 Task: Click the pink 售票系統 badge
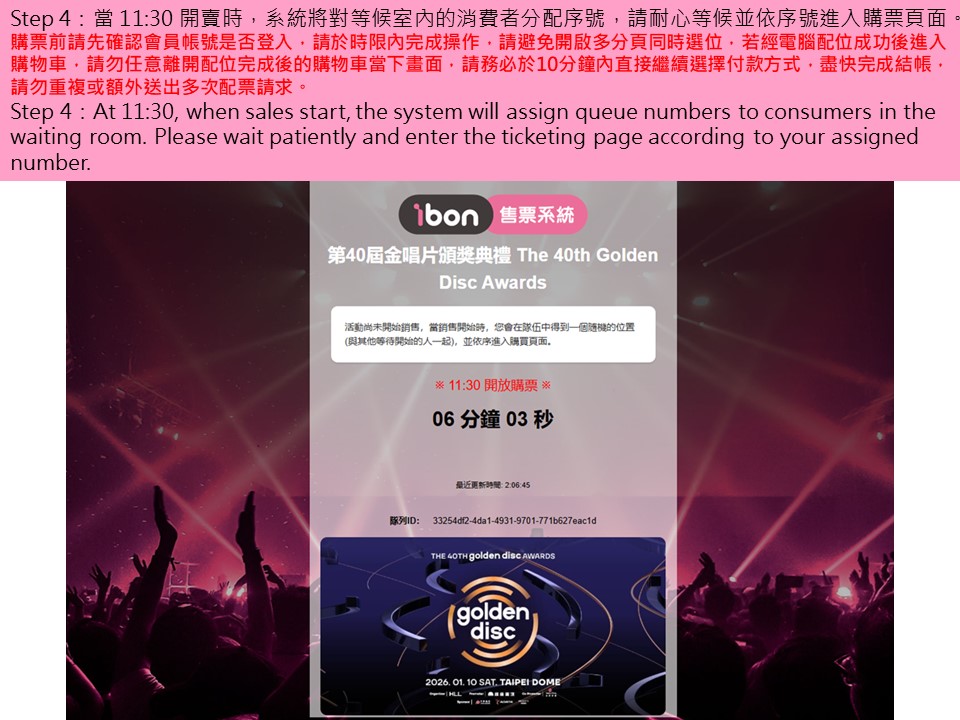(x=537, y=215)
